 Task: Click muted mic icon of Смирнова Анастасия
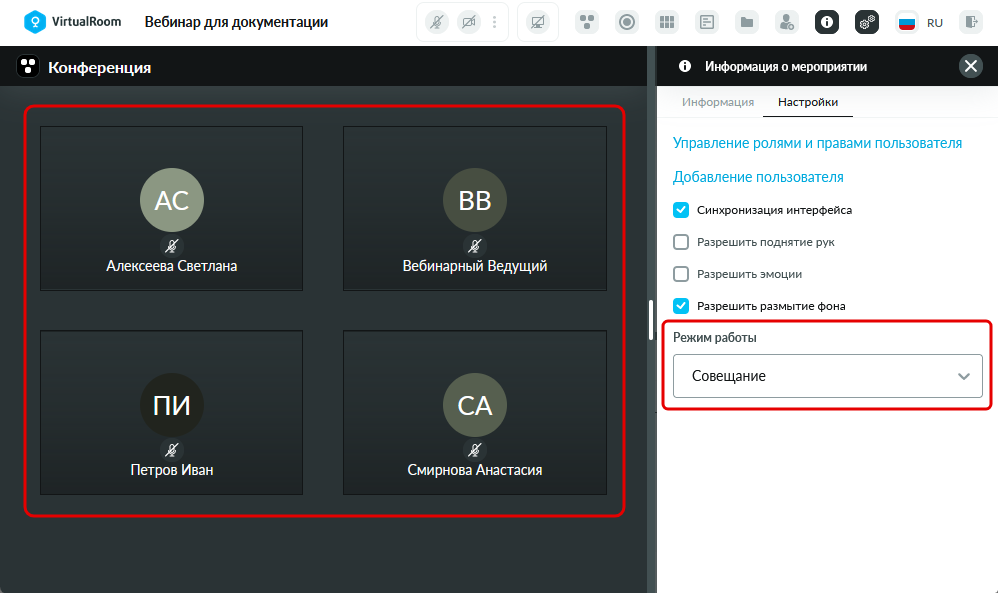pos(475,450)
